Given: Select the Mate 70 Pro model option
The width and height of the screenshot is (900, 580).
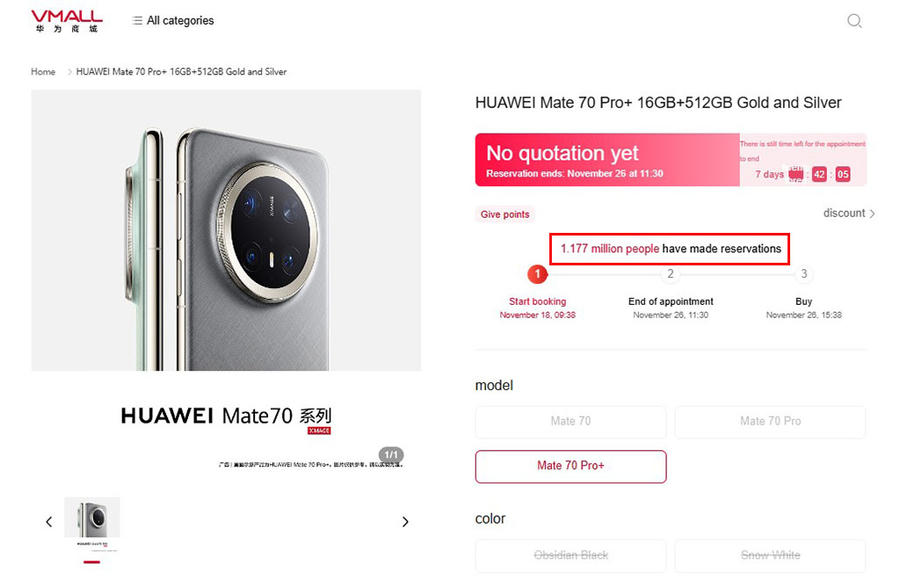Looking at the screenshot, I should pos(770,421).
